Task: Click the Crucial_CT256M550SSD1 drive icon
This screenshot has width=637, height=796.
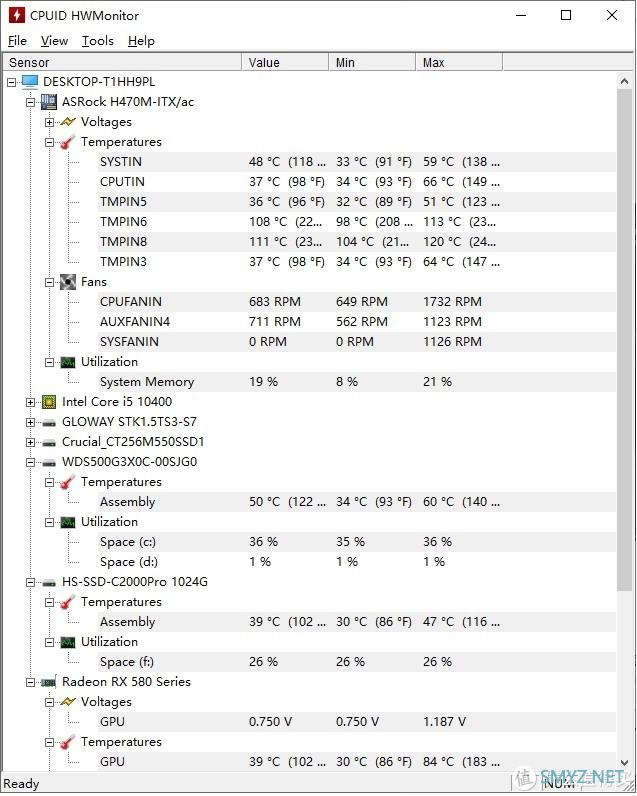Action: click(49, 442)
